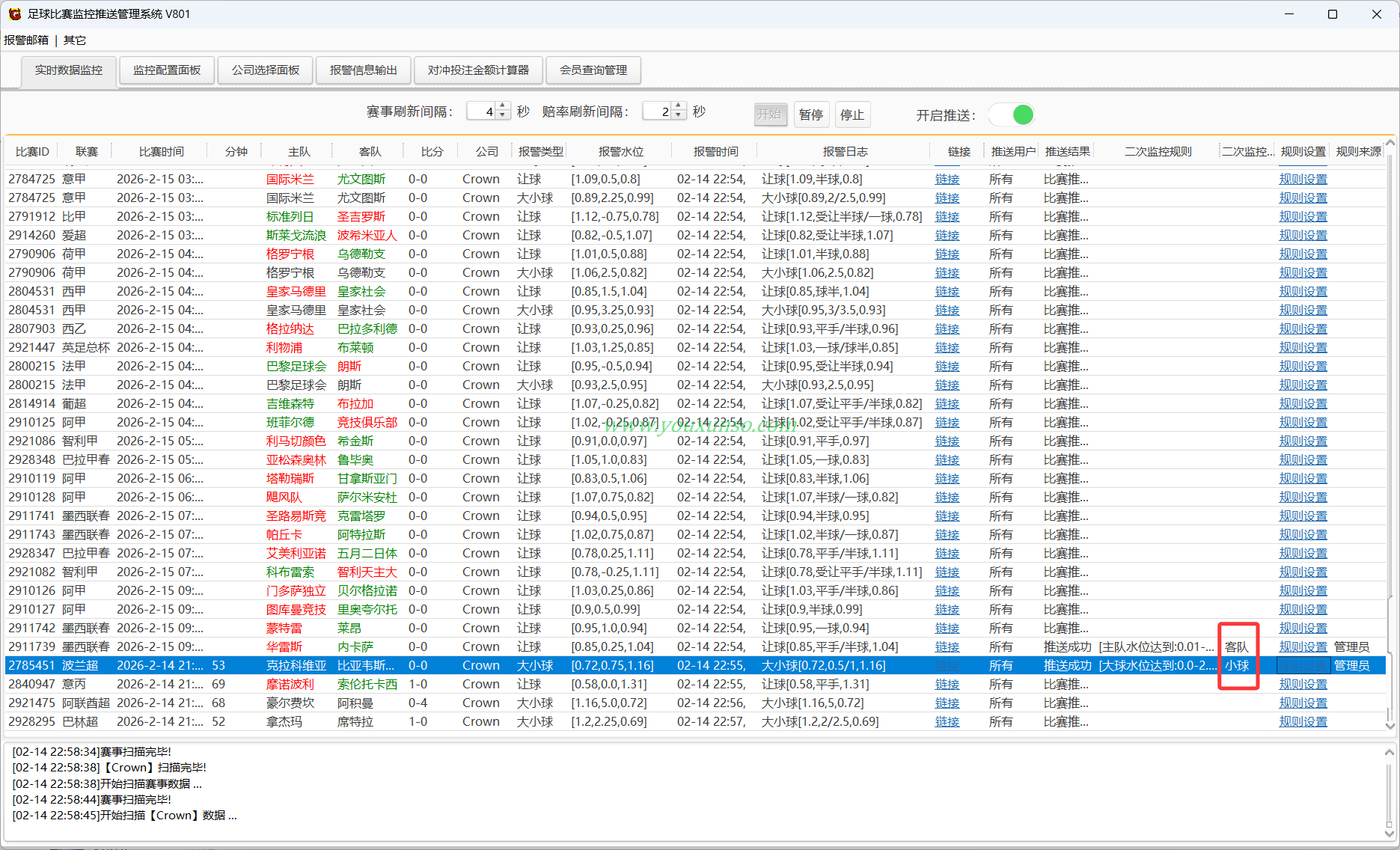This screenshot has height=850, width=1400.
Task: Click league 英足总杯 cell
Action: 86,348
